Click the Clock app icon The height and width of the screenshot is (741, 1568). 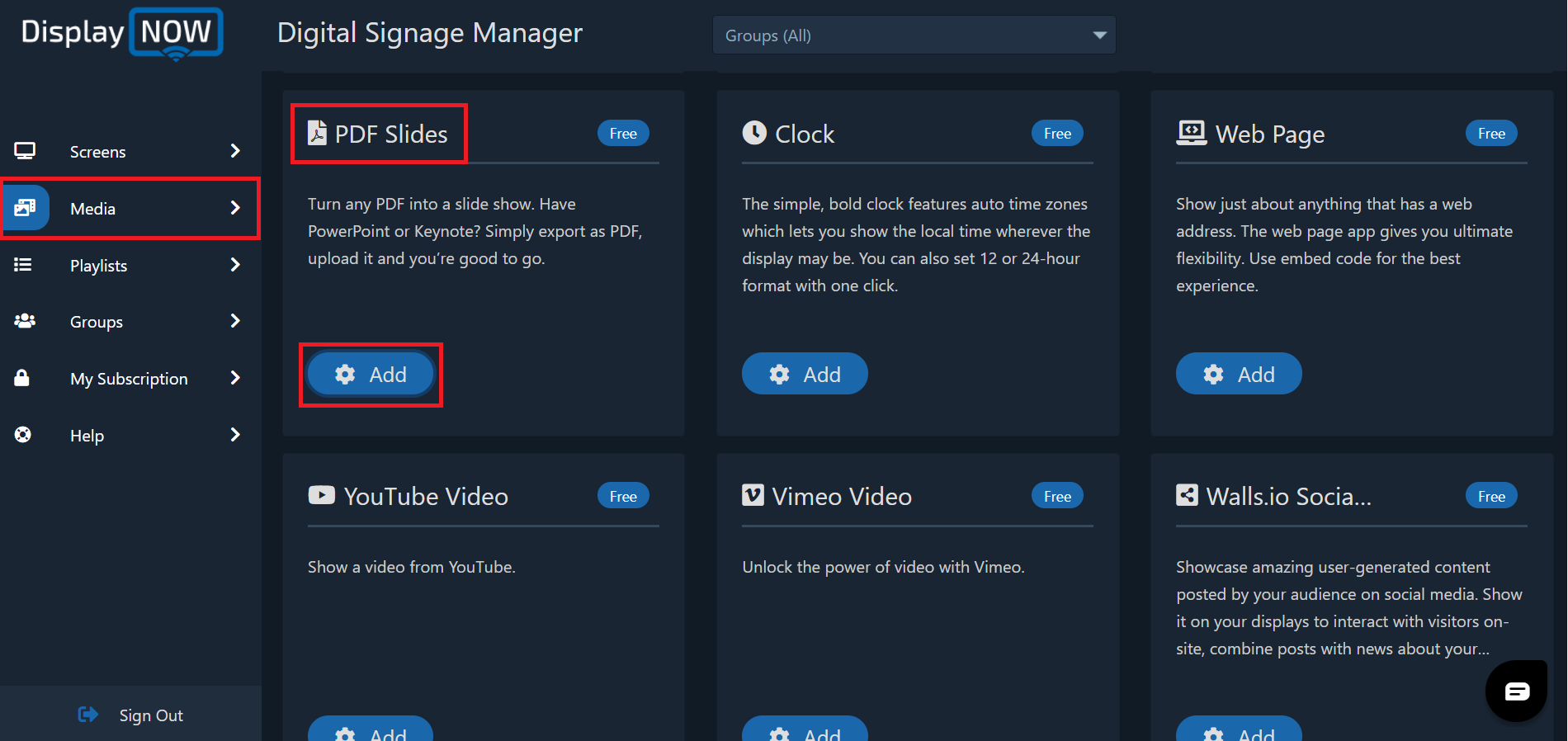coord(754,132)
